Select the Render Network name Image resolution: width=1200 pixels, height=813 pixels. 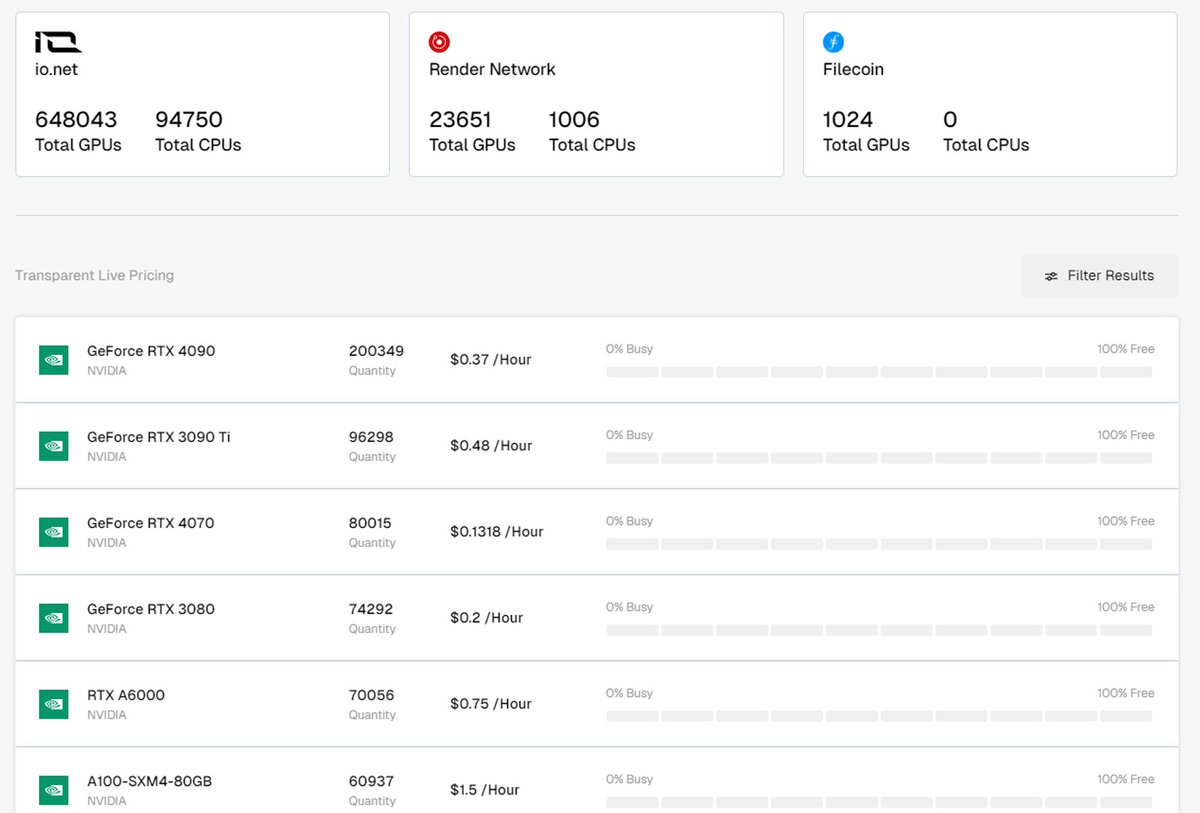(492, 69)
